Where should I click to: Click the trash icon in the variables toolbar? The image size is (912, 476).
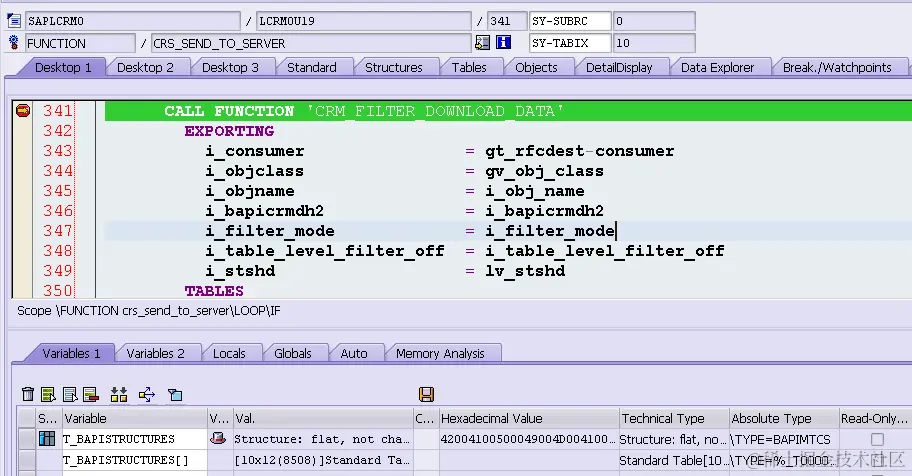(27, 395)
